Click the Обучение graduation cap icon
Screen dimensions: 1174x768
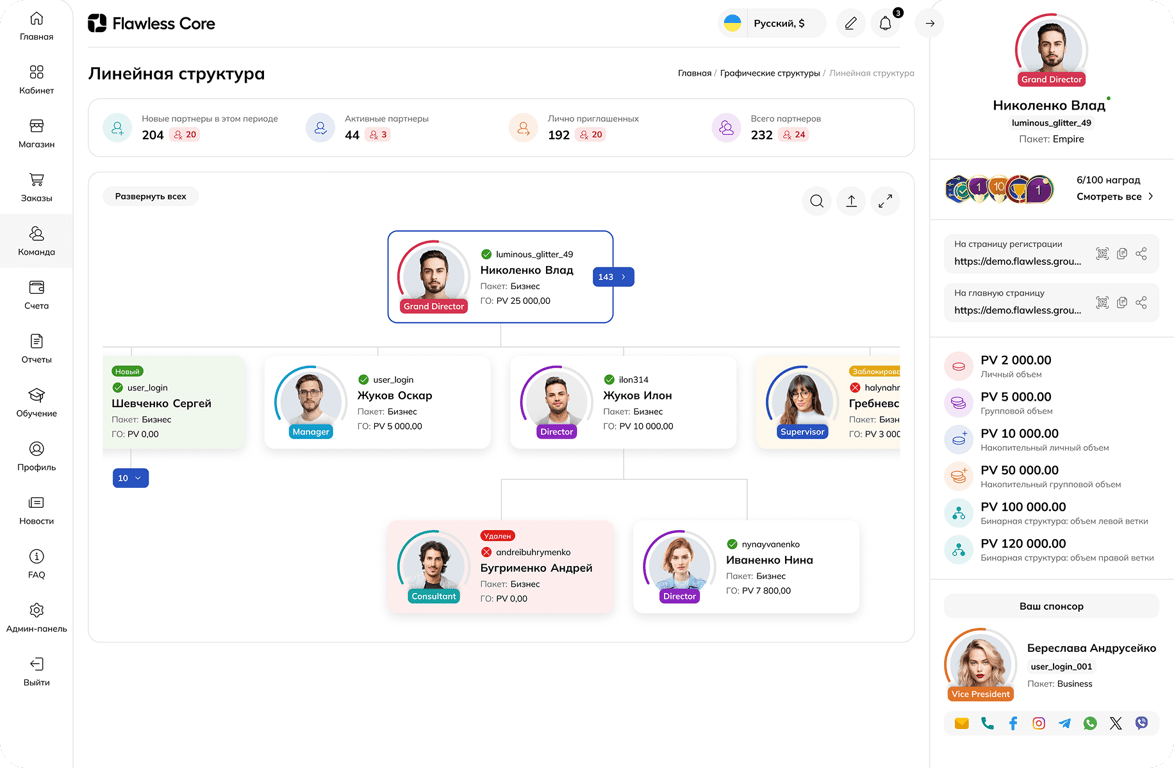coord(36,395)
